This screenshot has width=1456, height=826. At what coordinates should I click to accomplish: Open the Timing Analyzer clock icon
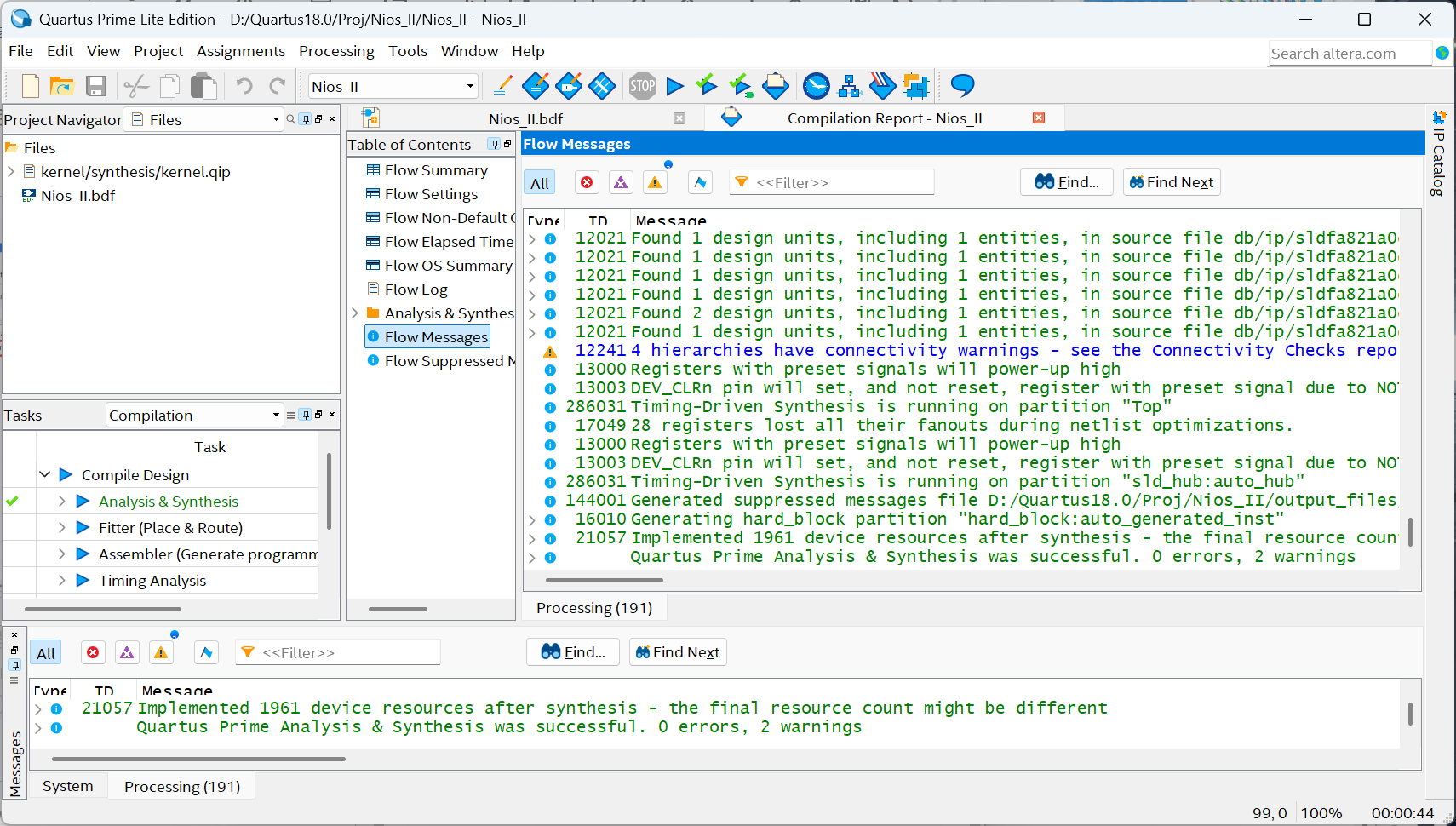816,86
